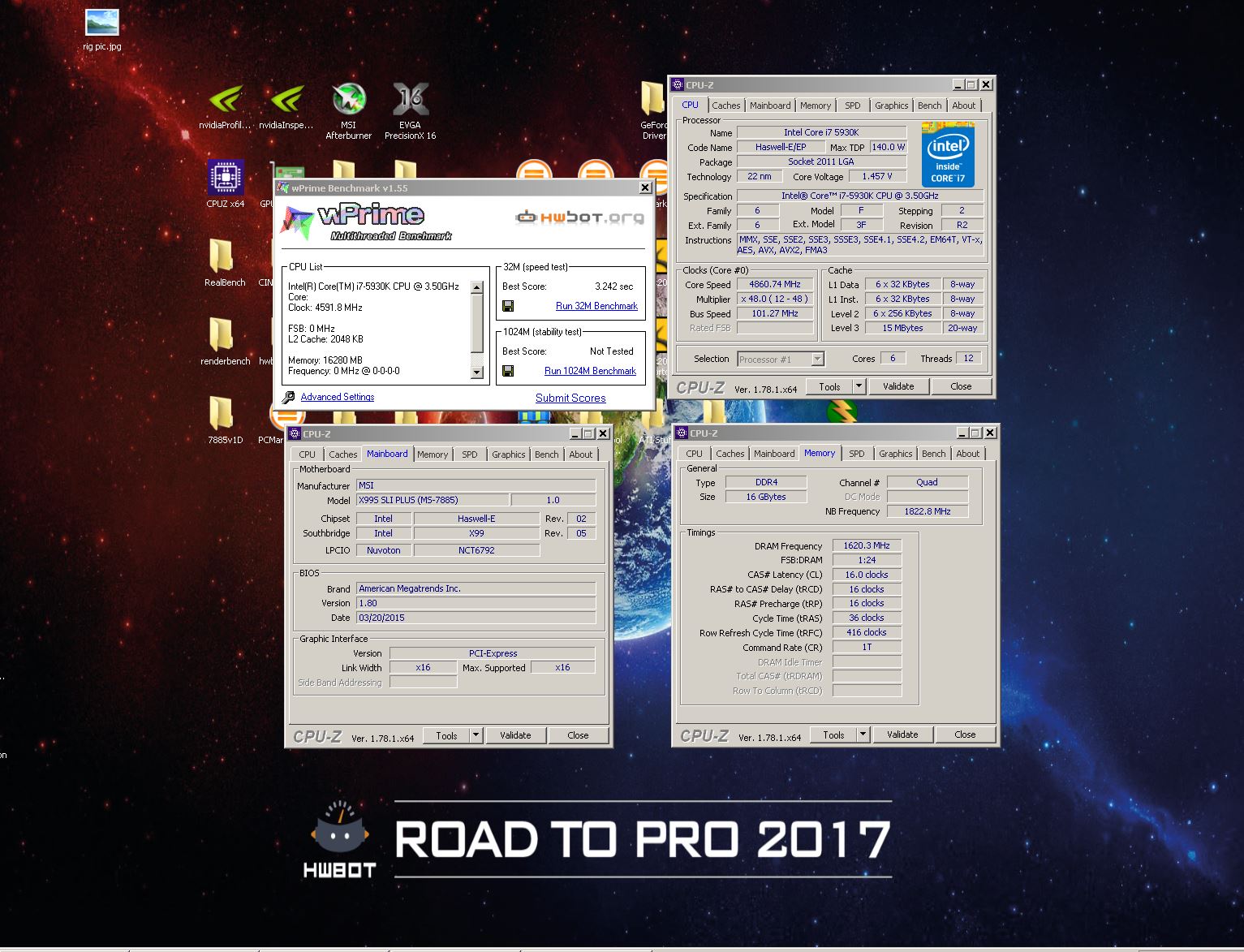This screenshot has width=1244, height=952.
Task: Select the Core Speed 4860.74 MHz field
Action: pyautogui.click(x=775, y=284)
